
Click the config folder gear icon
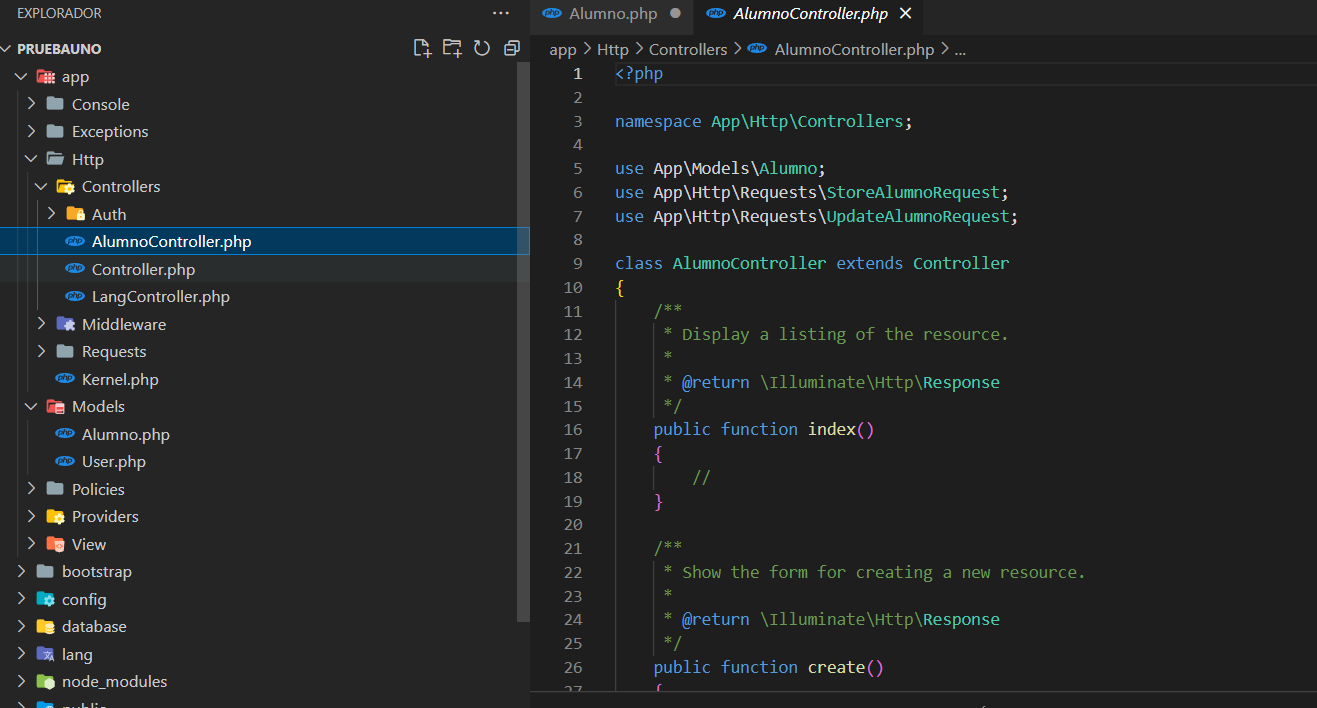click(46, 599)
